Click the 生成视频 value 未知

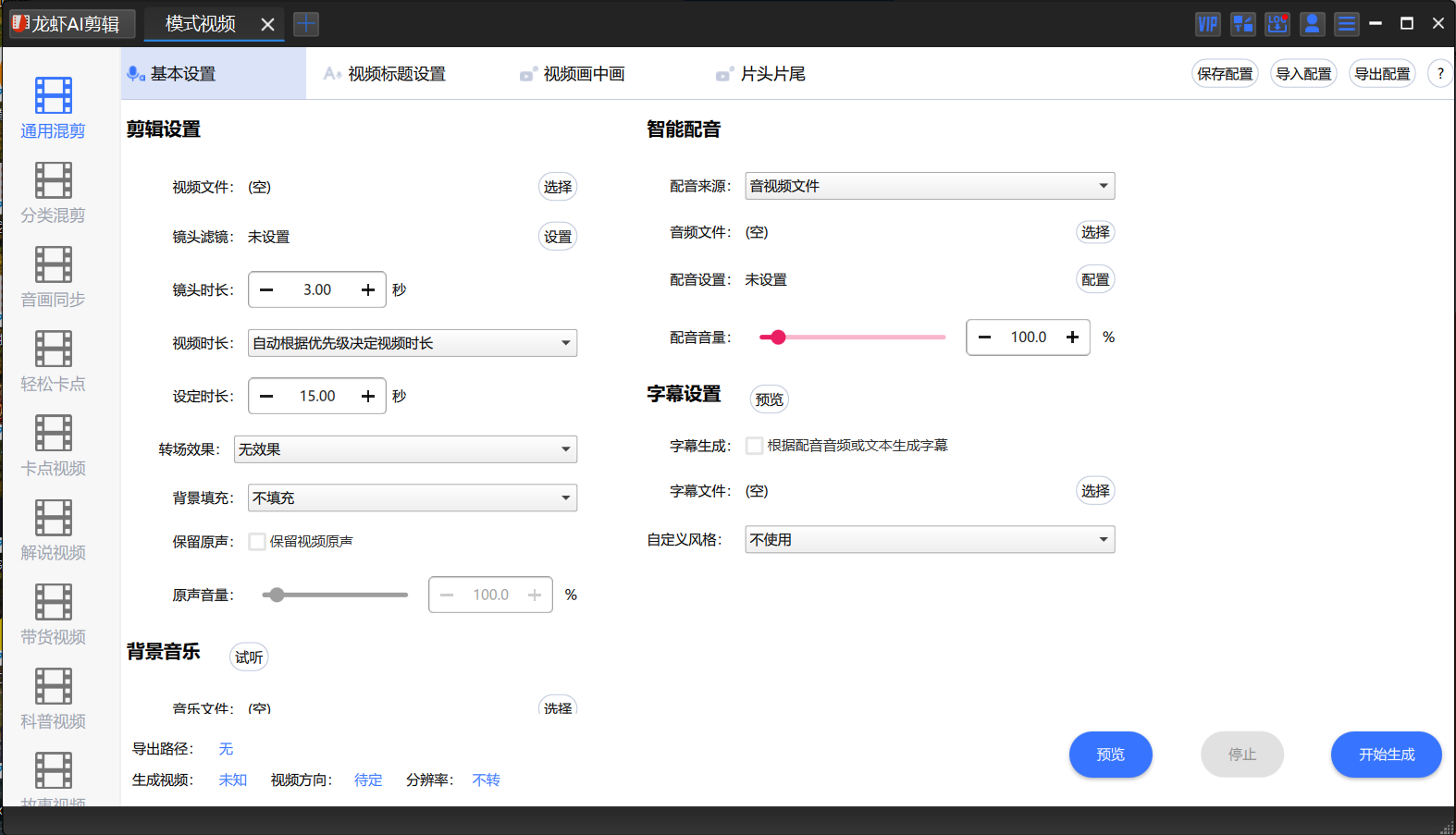(232, 780)
